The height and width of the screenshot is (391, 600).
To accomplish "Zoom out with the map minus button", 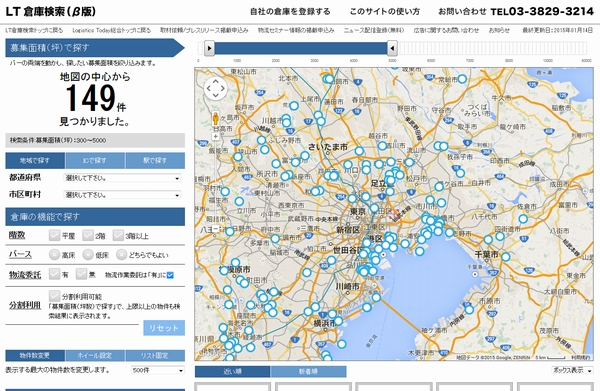I will click(x=215, y=228).
